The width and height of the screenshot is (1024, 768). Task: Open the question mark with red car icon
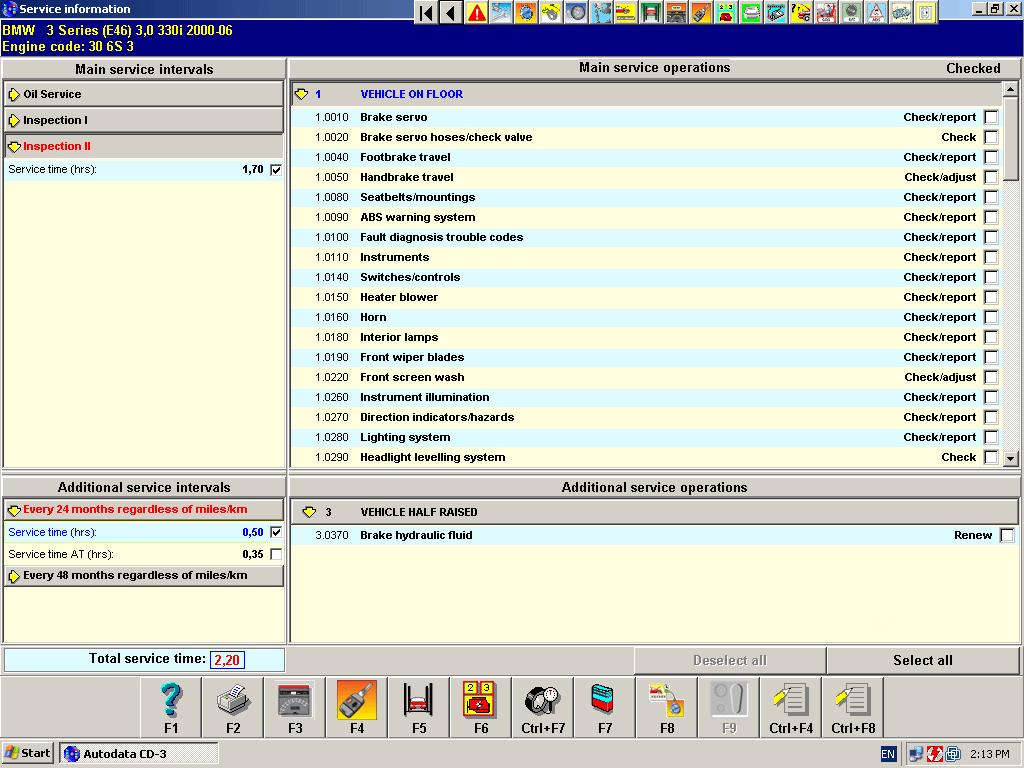tap(801, 12)
